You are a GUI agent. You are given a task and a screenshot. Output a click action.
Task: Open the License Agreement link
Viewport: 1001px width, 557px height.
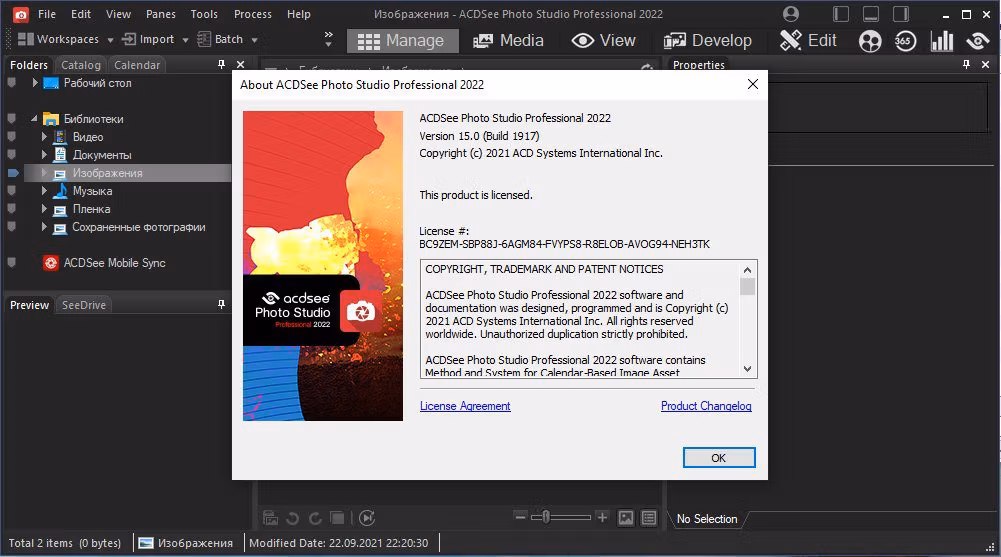[465, 406]
